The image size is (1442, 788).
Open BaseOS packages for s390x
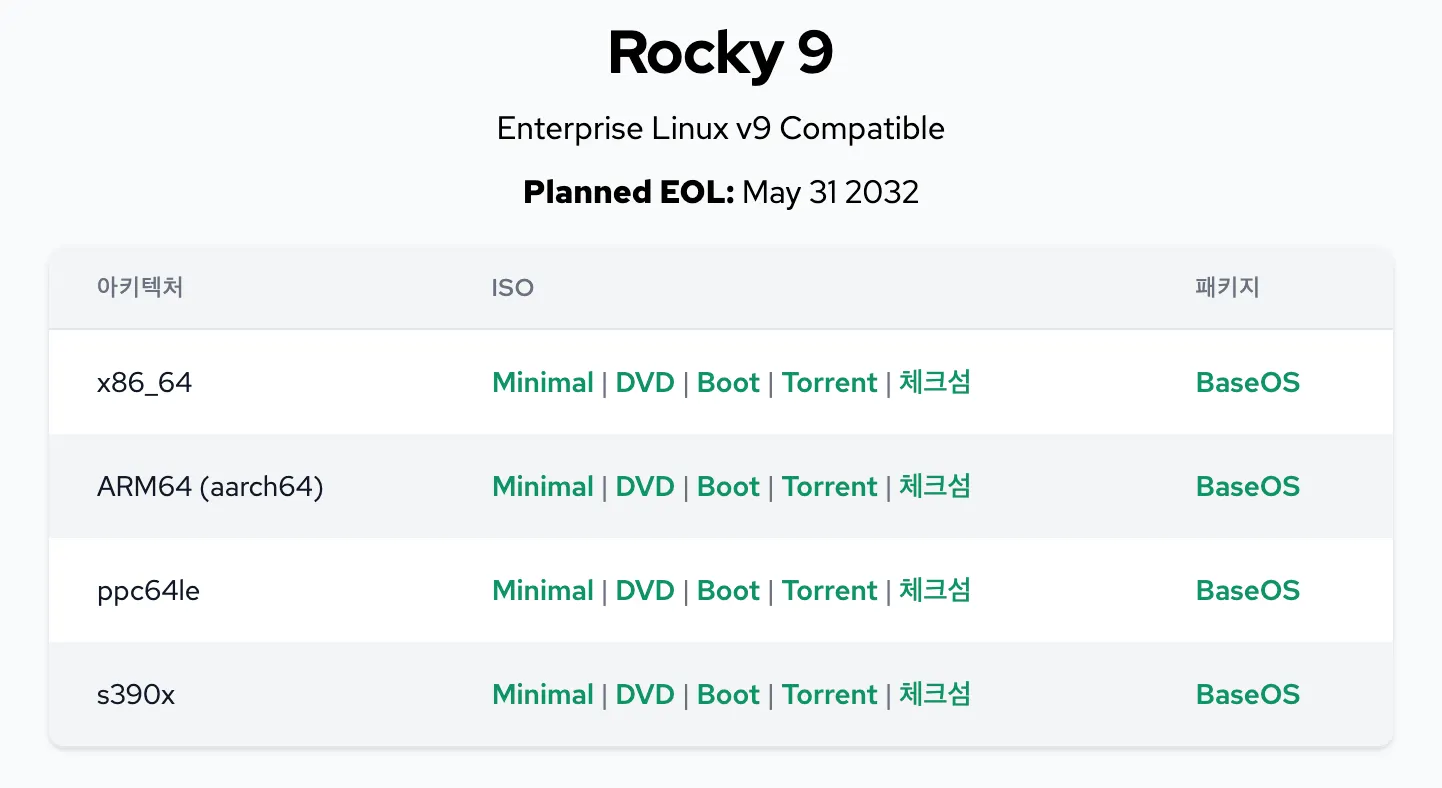point(1247,695)
